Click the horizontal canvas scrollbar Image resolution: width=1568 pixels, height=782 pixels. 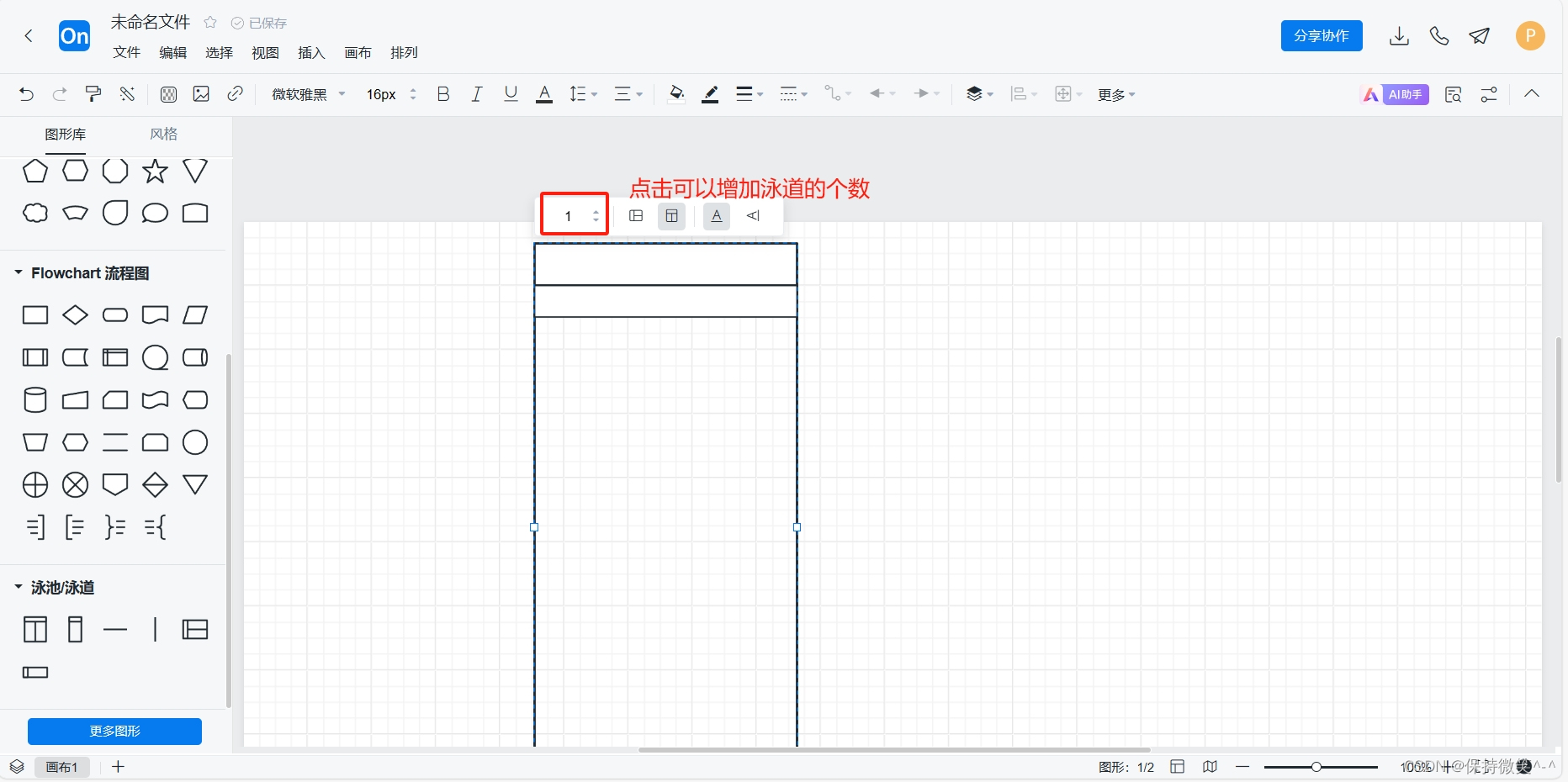pos(894,749)
